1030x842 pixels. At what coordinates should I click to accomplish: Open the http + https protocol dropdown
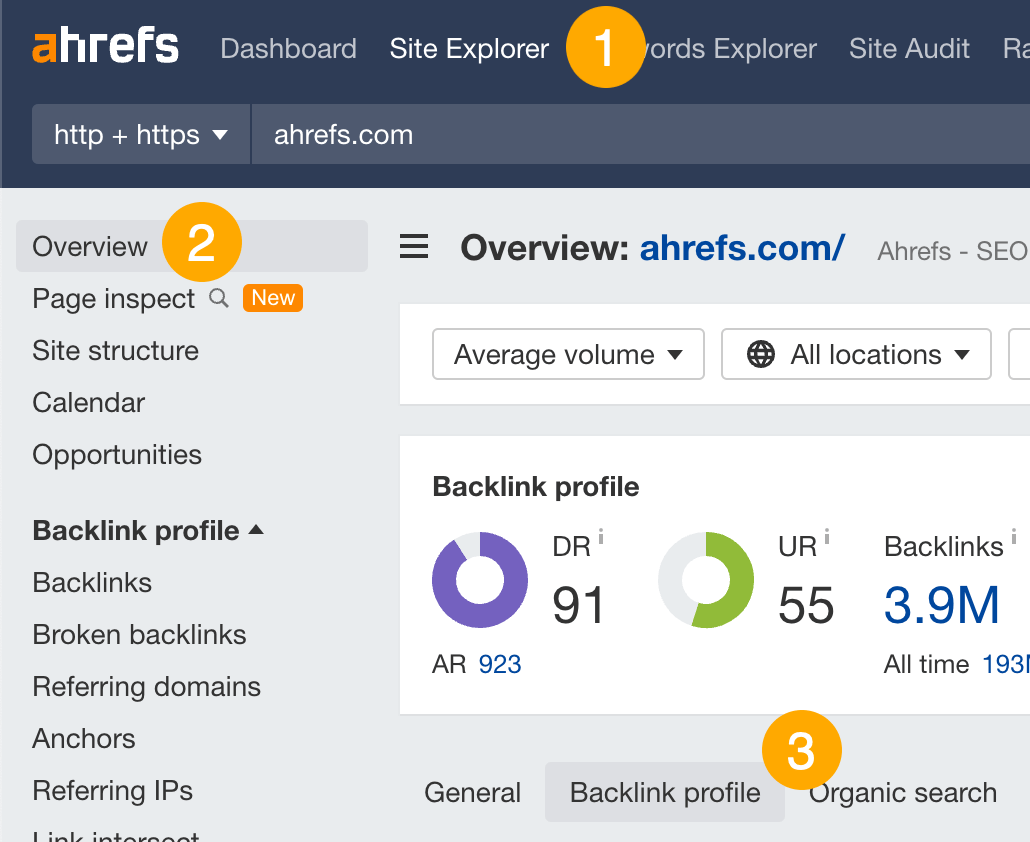pos(140,134)
